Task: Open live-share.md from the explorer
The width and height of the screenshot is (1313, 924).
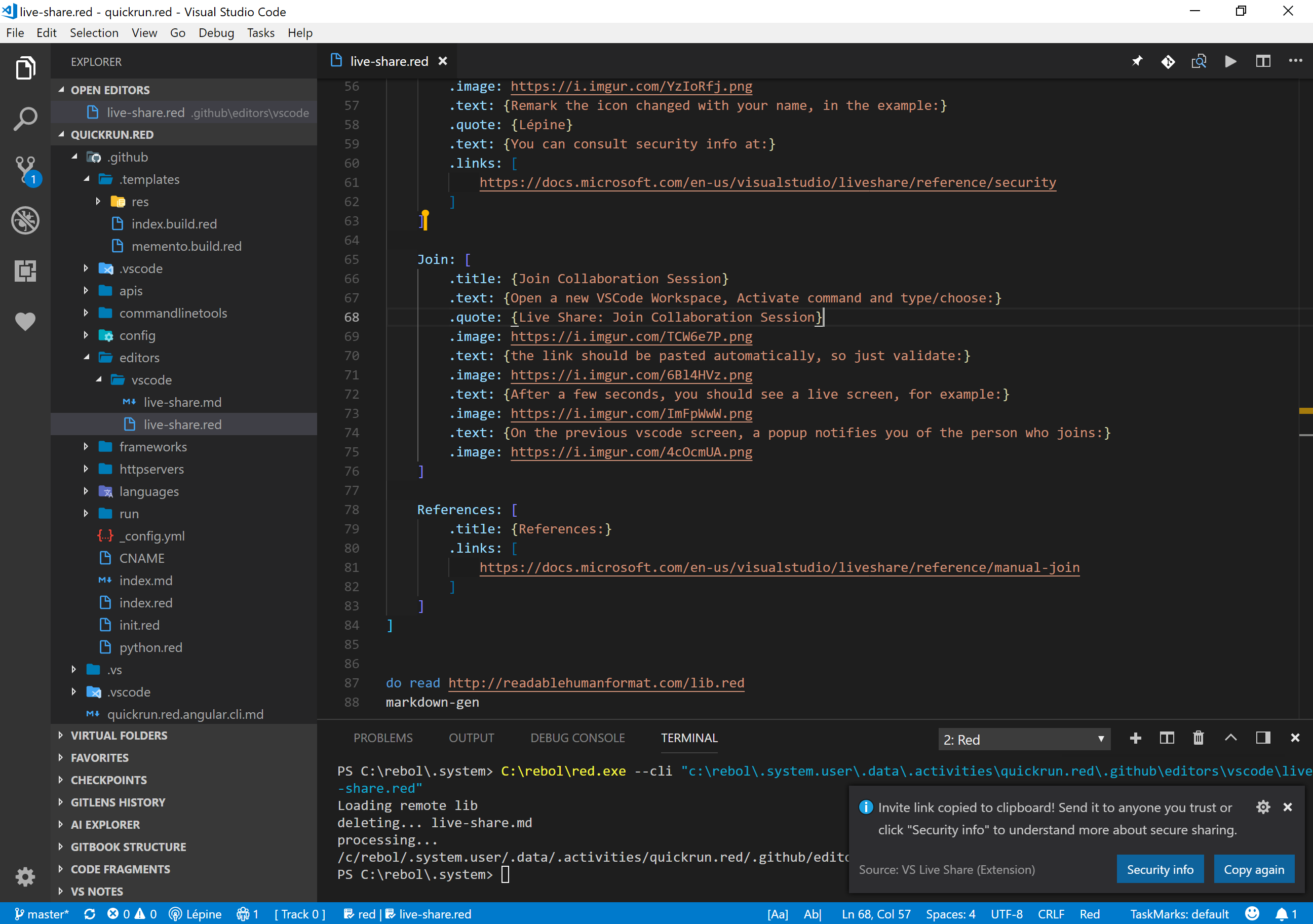Action: 182,402
